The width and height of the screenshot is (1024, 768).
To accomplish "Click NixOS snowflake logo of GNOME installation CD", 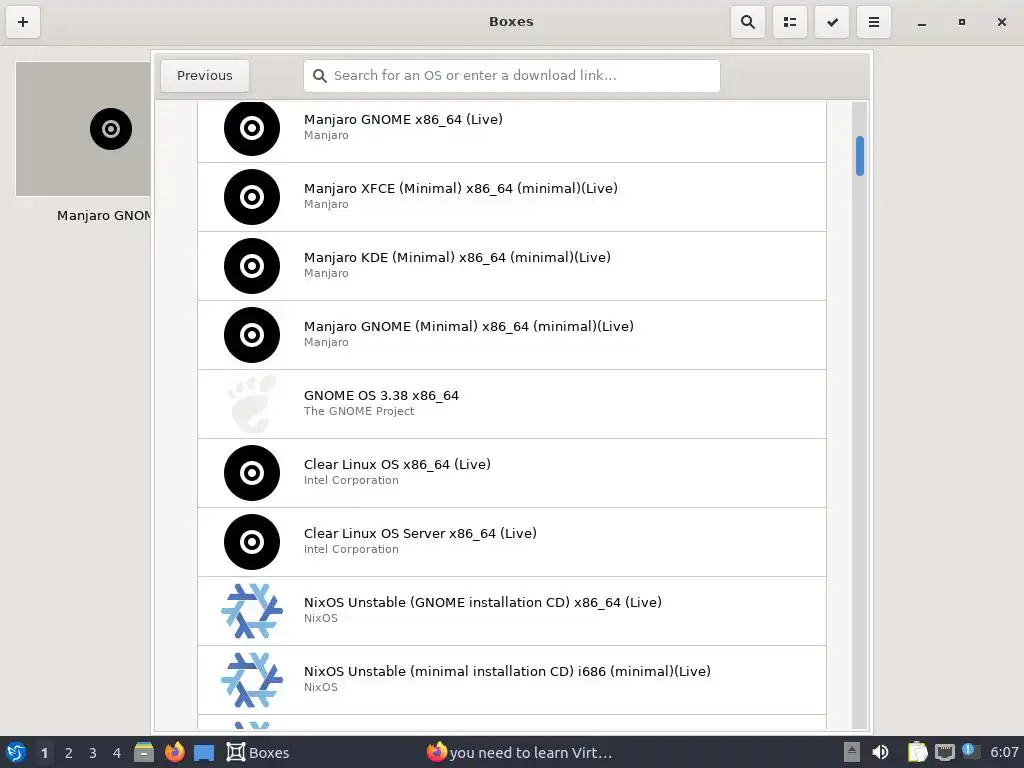I will 252,611.
